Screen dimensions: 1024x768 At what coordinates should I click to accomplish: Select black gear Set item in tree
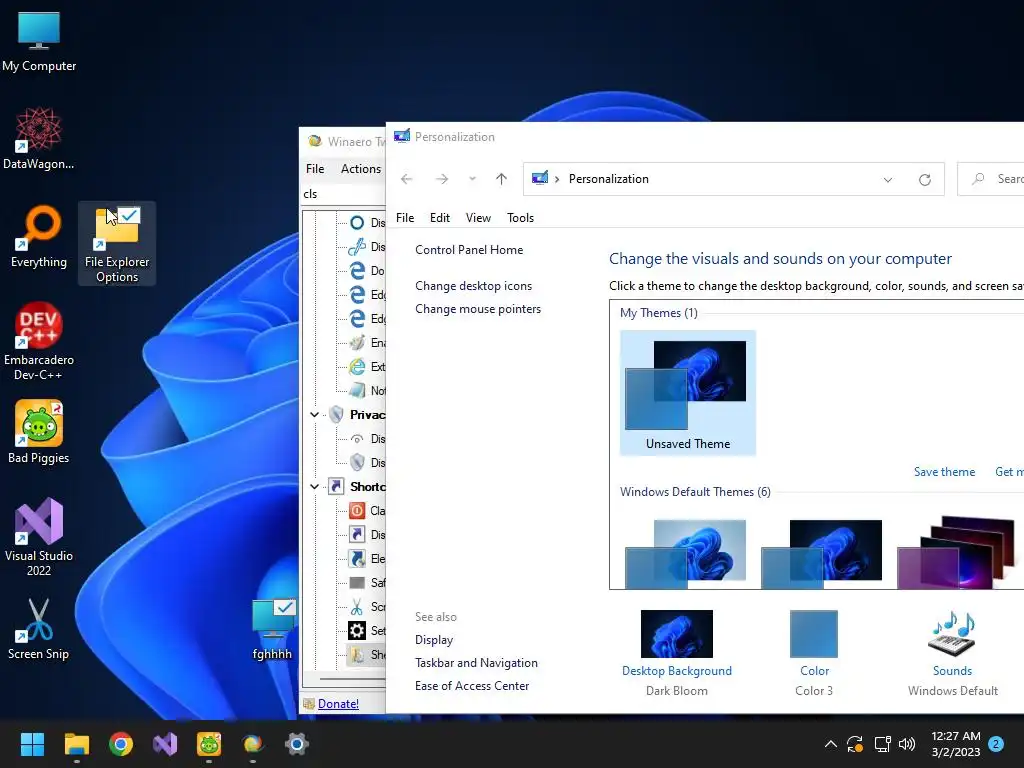366,631
